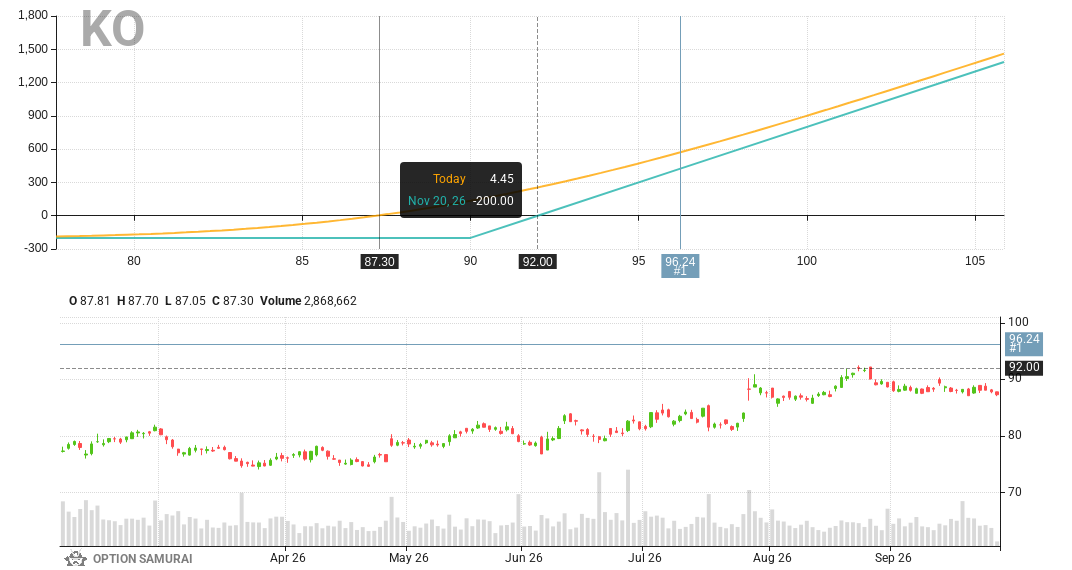This screenshot has height=570, width=1072.
Task: Click the 96.24 #1 price tag on candlestick chart
Action: point(1024,343)
